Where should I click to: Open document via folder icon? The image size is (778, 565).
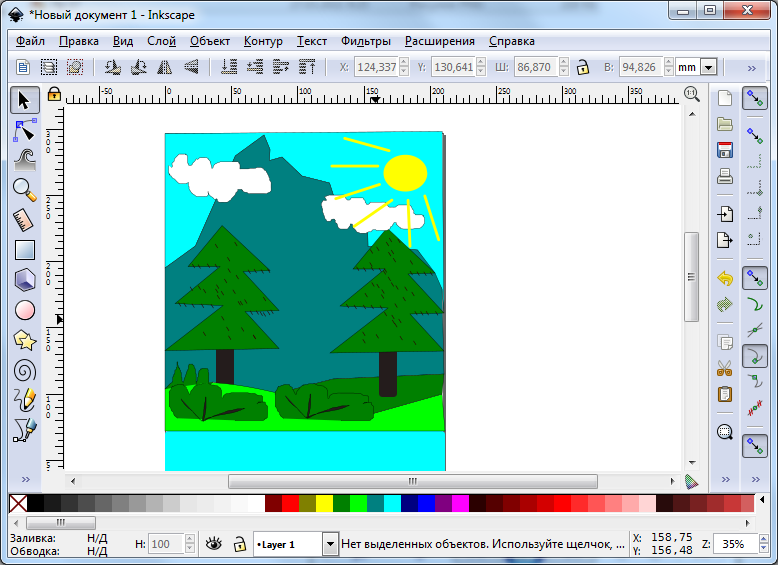point(725,124)
